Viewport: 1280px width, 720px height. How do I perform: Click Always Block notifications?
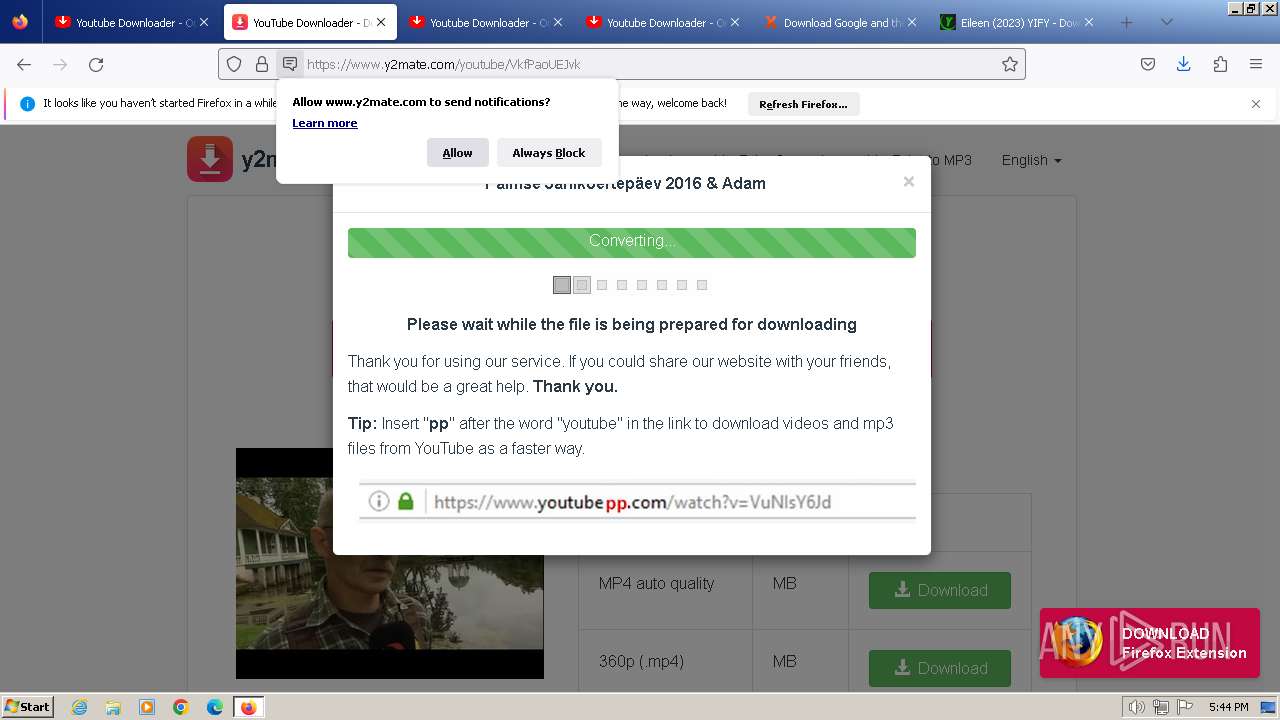(549, 152)
